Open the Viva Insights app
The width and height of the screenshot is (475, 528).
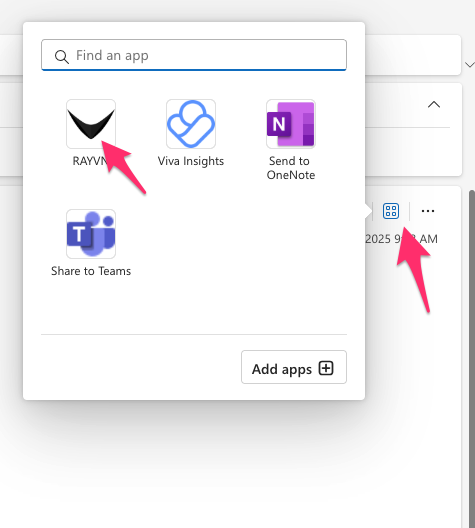[x=191, y=124]
